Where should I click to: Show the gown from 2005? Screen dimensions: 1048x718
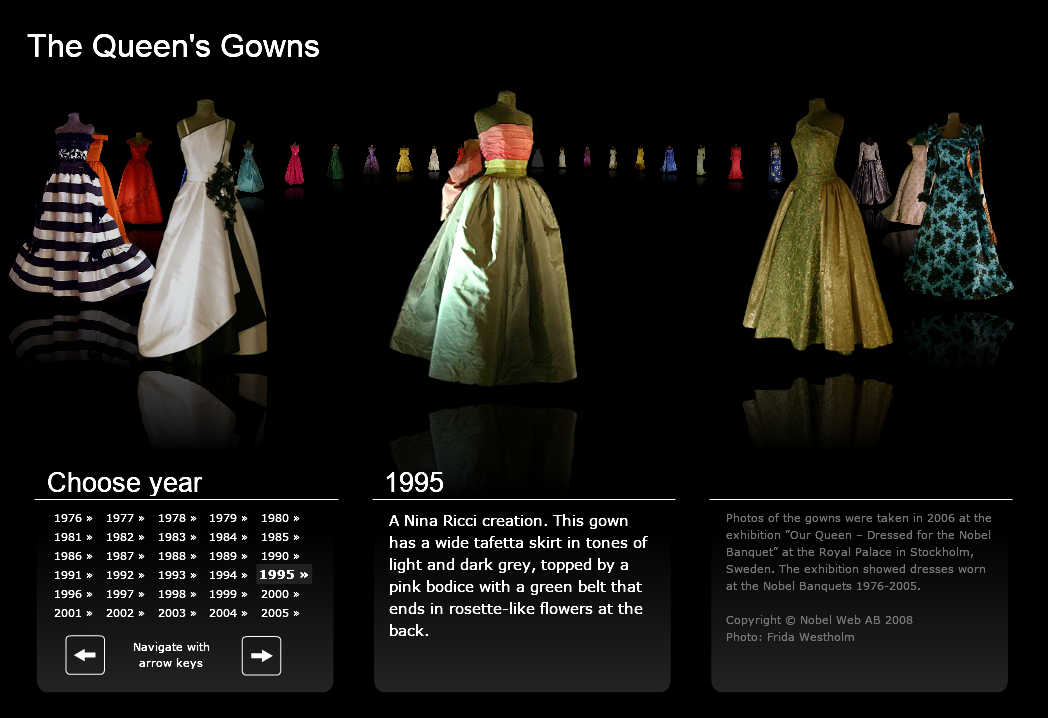point(280,613)
